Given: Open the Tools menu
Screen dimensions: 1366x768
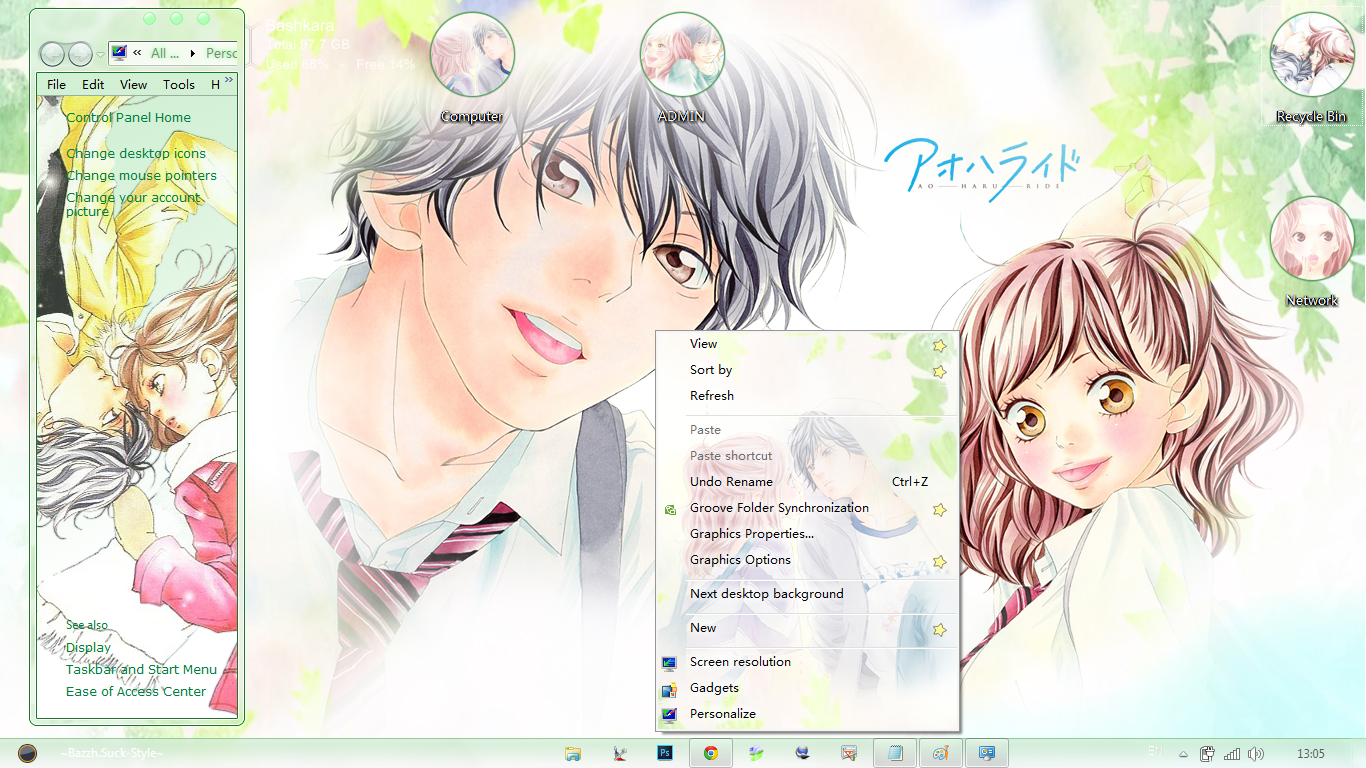Looking at the screenshot, I should [179, 85].
